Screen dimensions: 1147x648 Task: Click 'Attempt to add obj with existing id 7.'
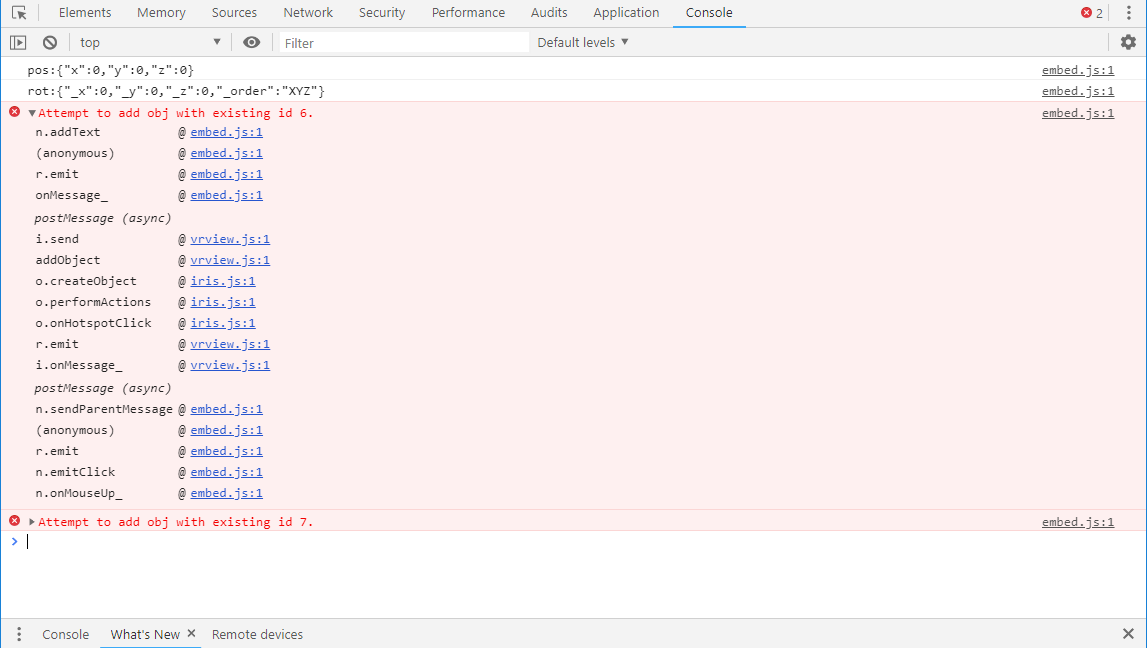tap(176, 522)
